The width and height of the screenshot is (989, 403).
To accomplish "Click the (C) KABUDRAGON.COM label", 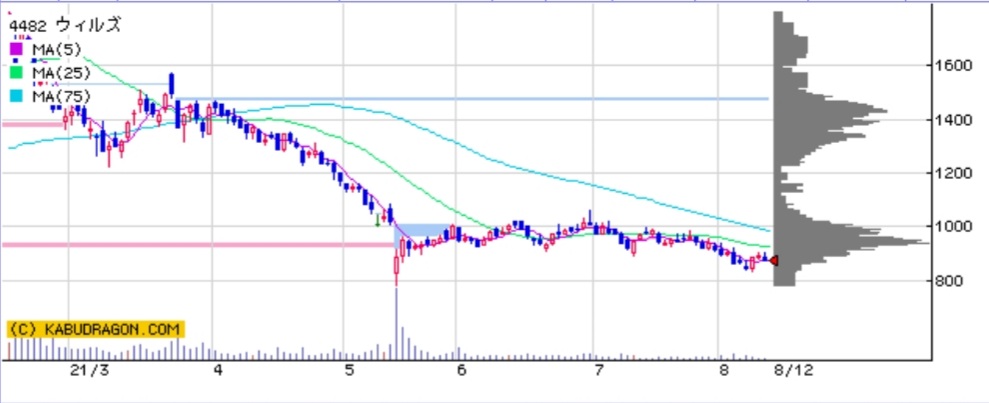I will [96, 329].
